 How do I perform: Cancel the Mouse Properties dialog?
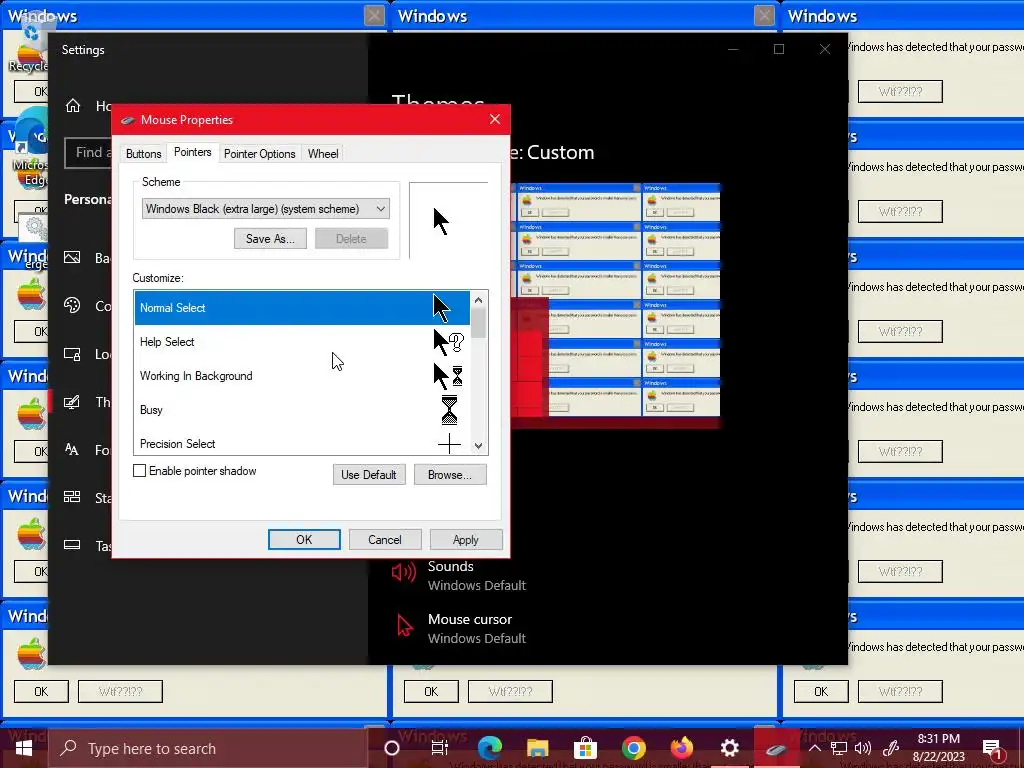tap(385, 539)
